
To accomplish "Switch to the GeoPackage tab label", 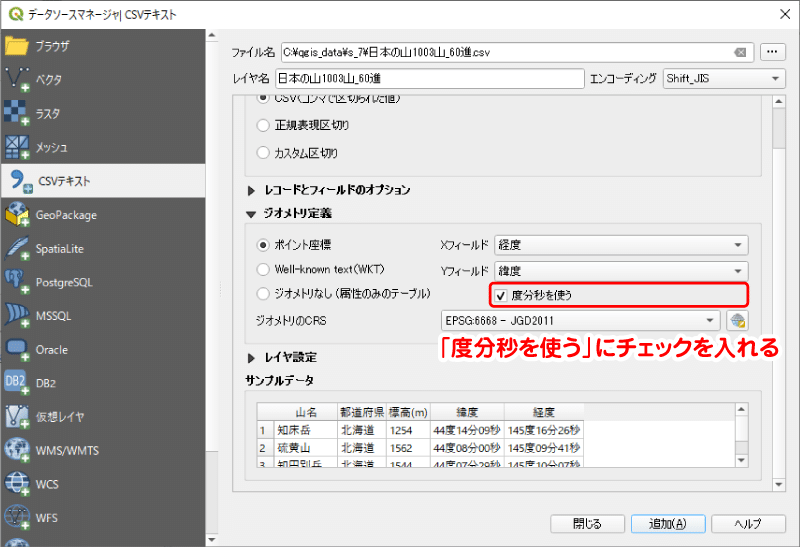I will (66, 215).
